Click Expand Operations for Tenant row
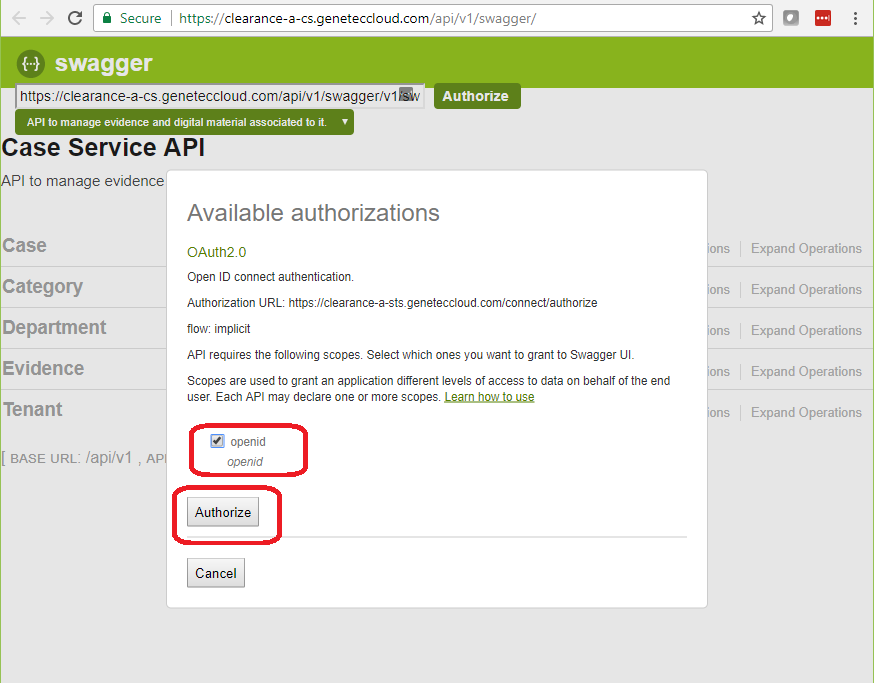The width and height of the screenshot is (874, 683). tap(806, 413)
